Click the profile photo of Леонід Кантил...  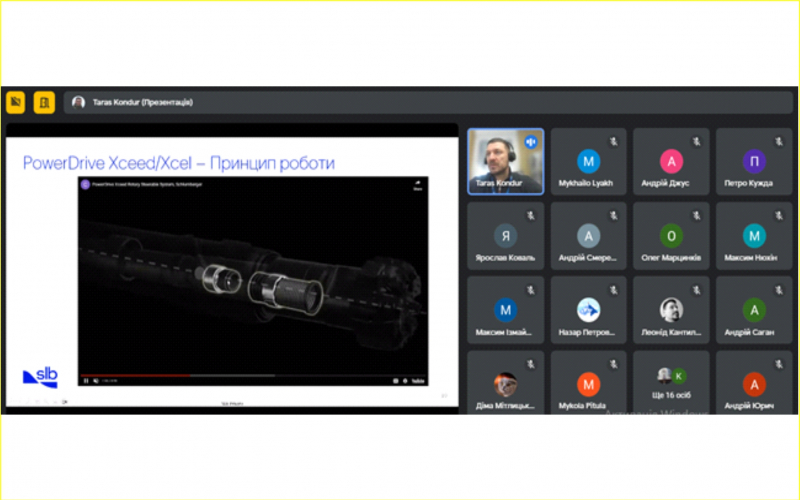point(671,310)
